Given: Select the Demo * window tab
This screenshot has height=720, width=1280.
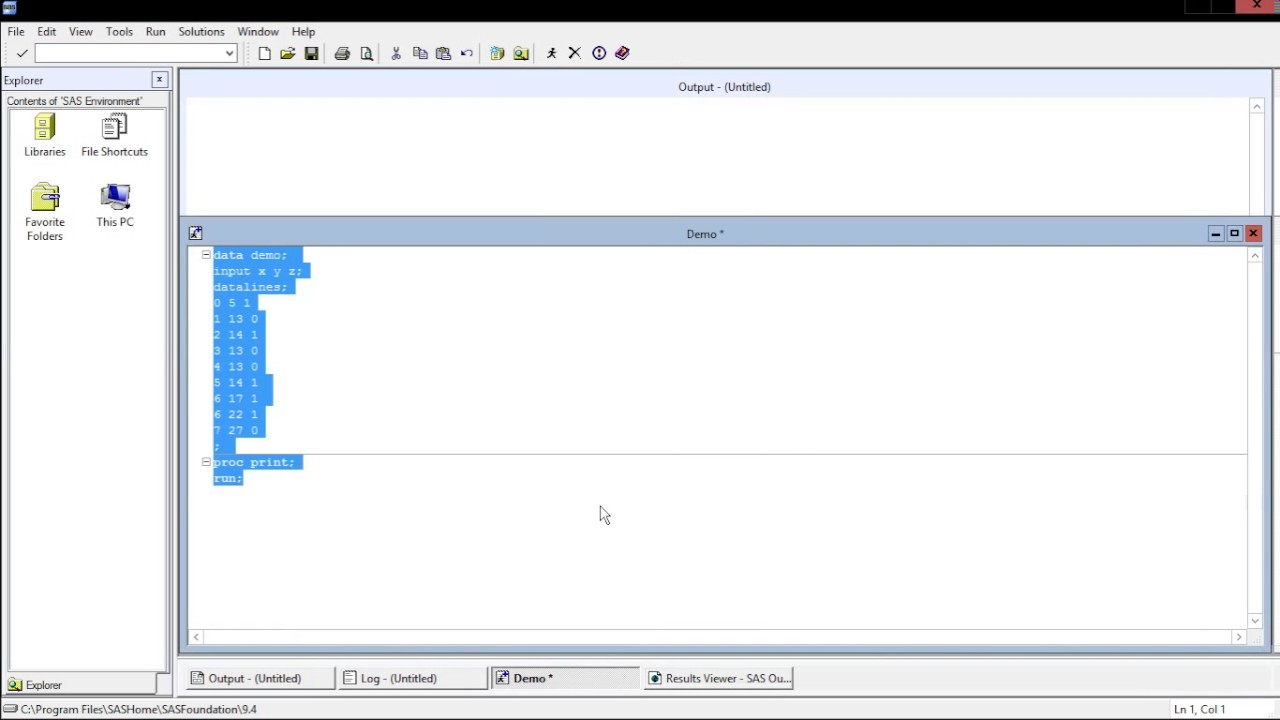Looking at the screenshot, I should [x=565, y=678].
